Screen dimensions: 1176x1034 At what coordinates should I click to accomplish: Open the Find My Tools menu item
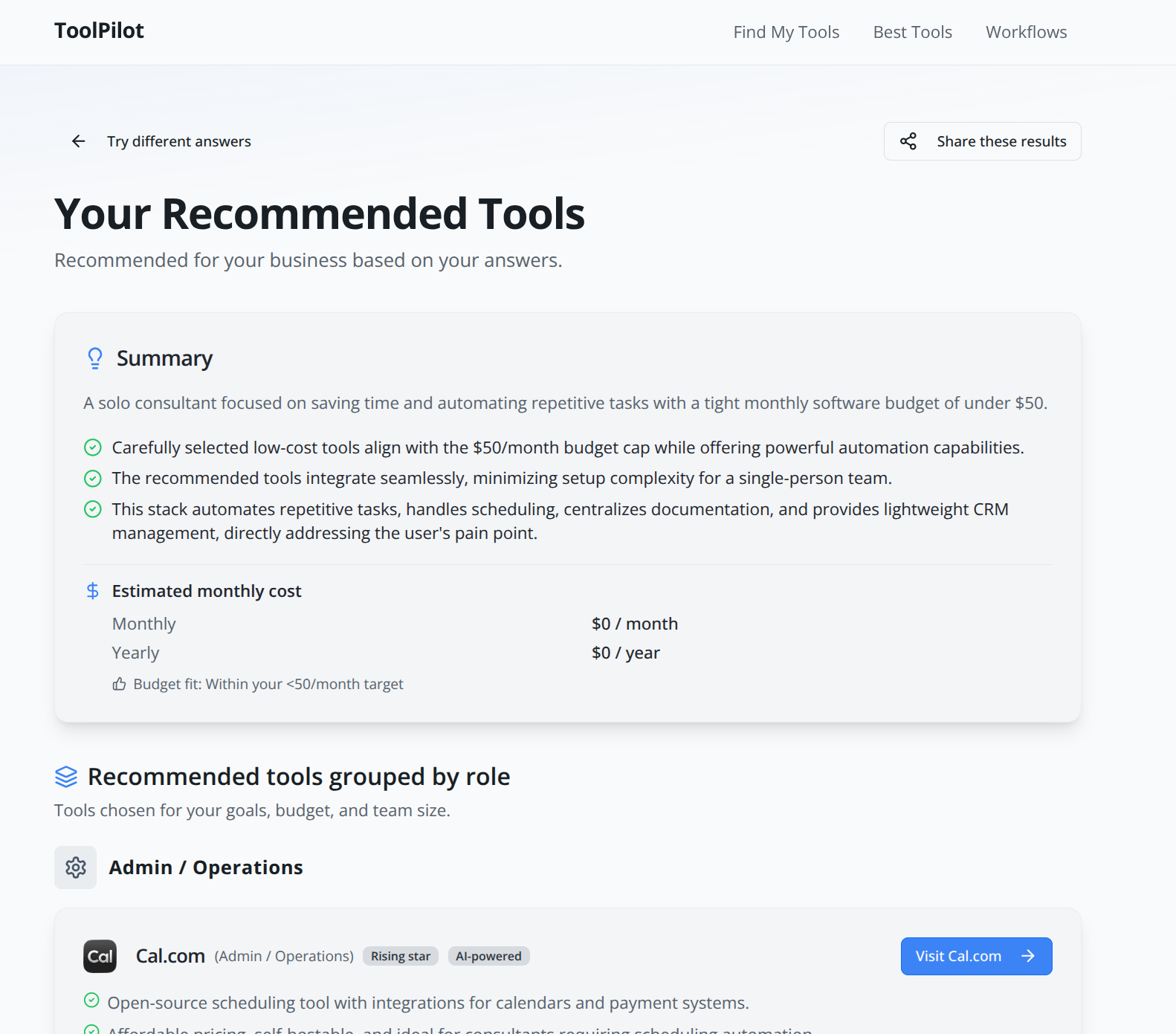coord(786,32)
